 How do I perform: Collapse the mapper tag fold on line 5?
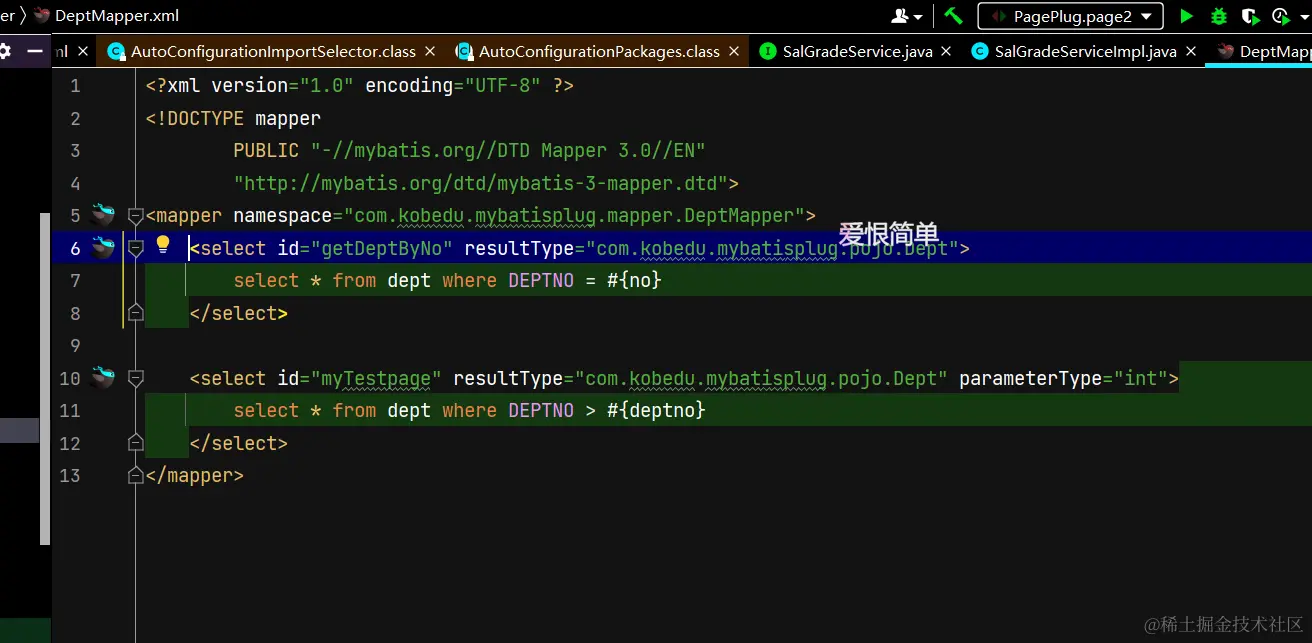coord(136,215)
